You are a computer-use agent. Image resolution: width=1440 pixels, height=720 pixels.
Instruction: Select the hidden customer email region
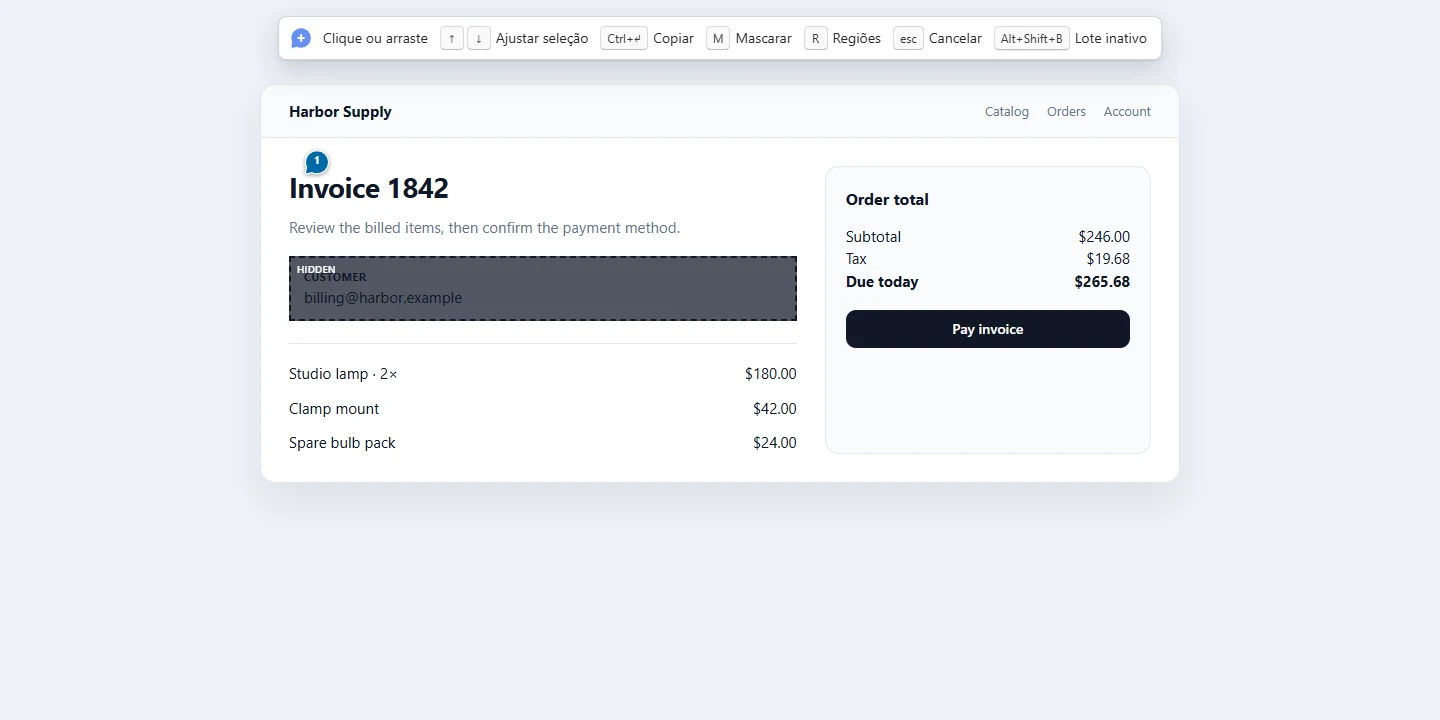[543, 288]
